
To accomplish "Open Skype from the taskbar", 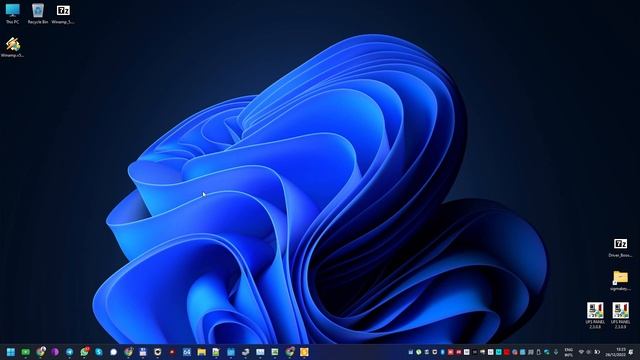I will coord(99,352).
